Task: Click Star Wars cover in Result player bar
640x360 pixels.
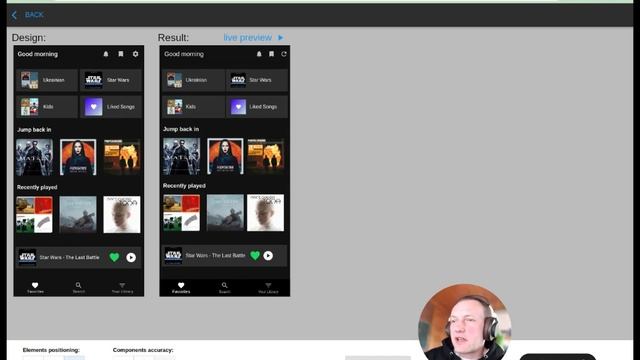Action: [x=173, y=256]
